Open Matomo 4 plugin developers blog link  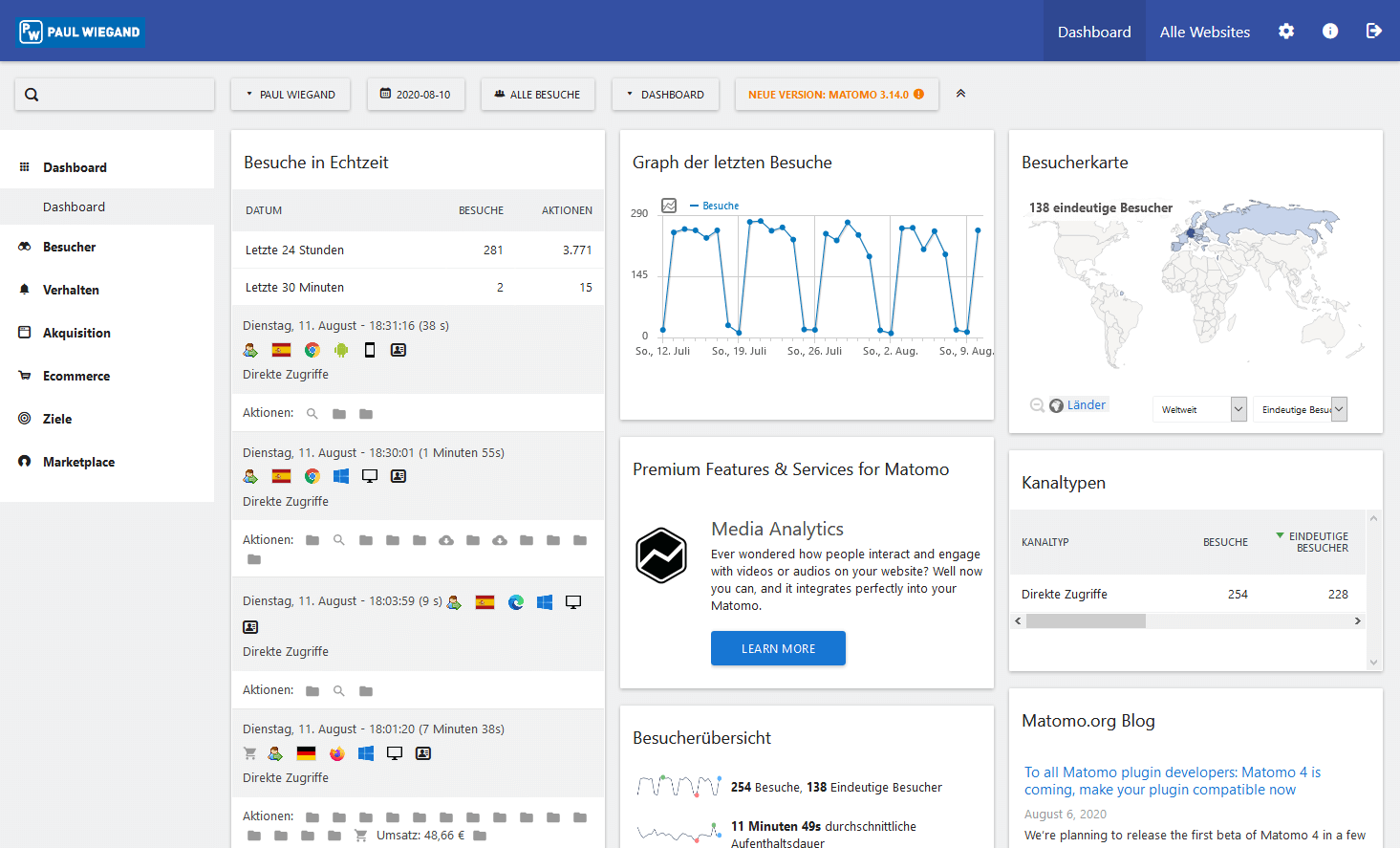coord(1173,781)
